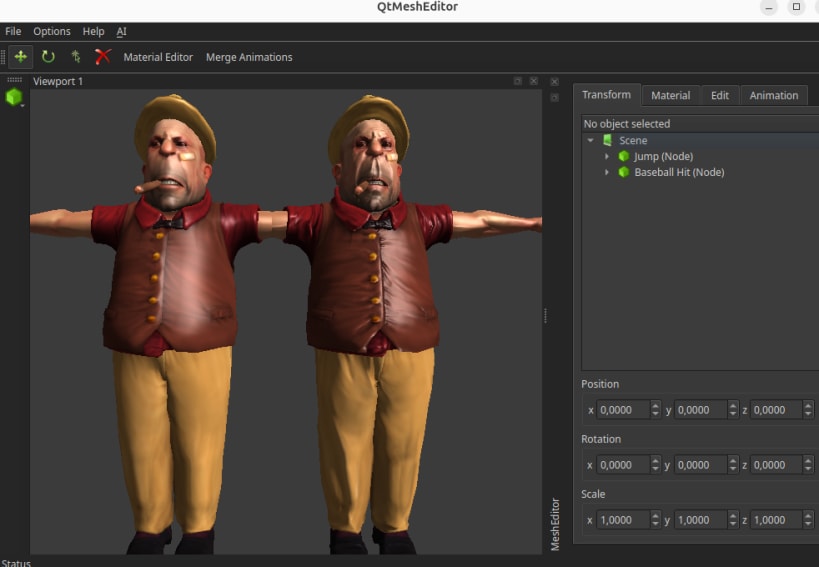819x567 pixels.
Task: Switch to the Animation tab
Action: click(x=774, y=96)
